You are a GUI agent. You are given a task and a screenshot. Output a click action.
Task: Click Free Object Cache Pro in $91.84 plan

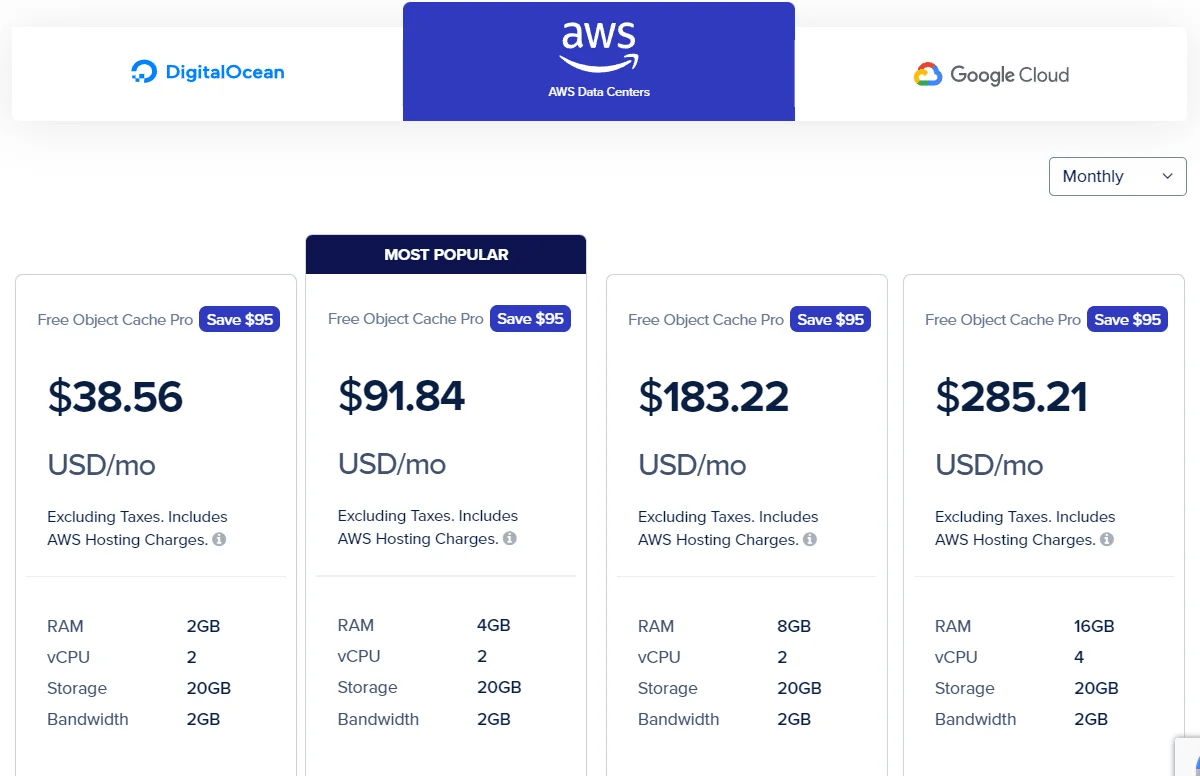[x=406, y=319]
